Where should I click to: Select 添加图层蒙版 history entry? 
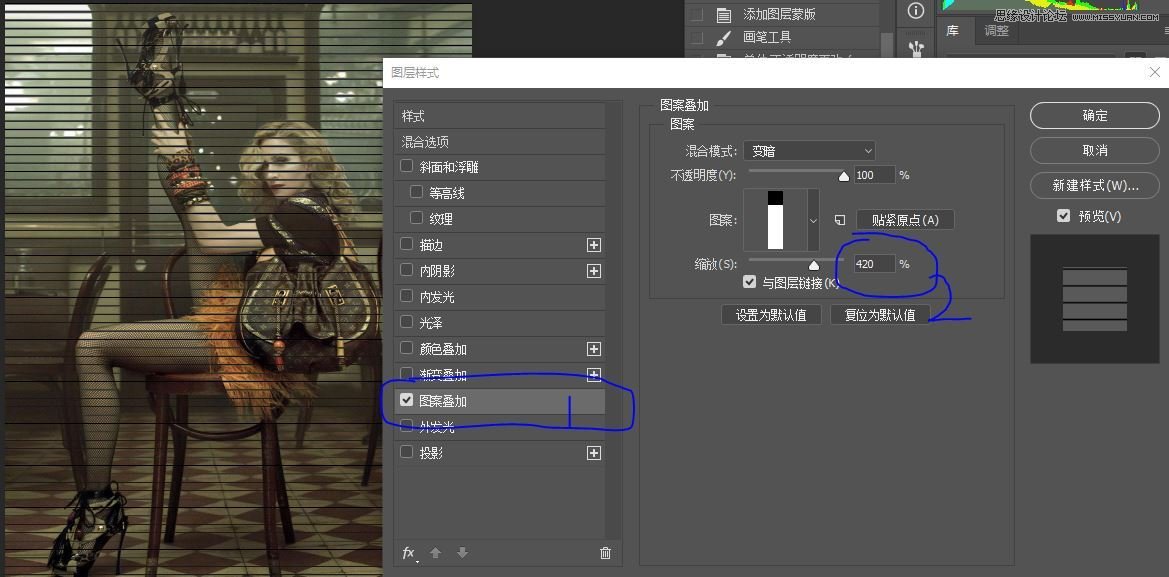tap(779, 14)
